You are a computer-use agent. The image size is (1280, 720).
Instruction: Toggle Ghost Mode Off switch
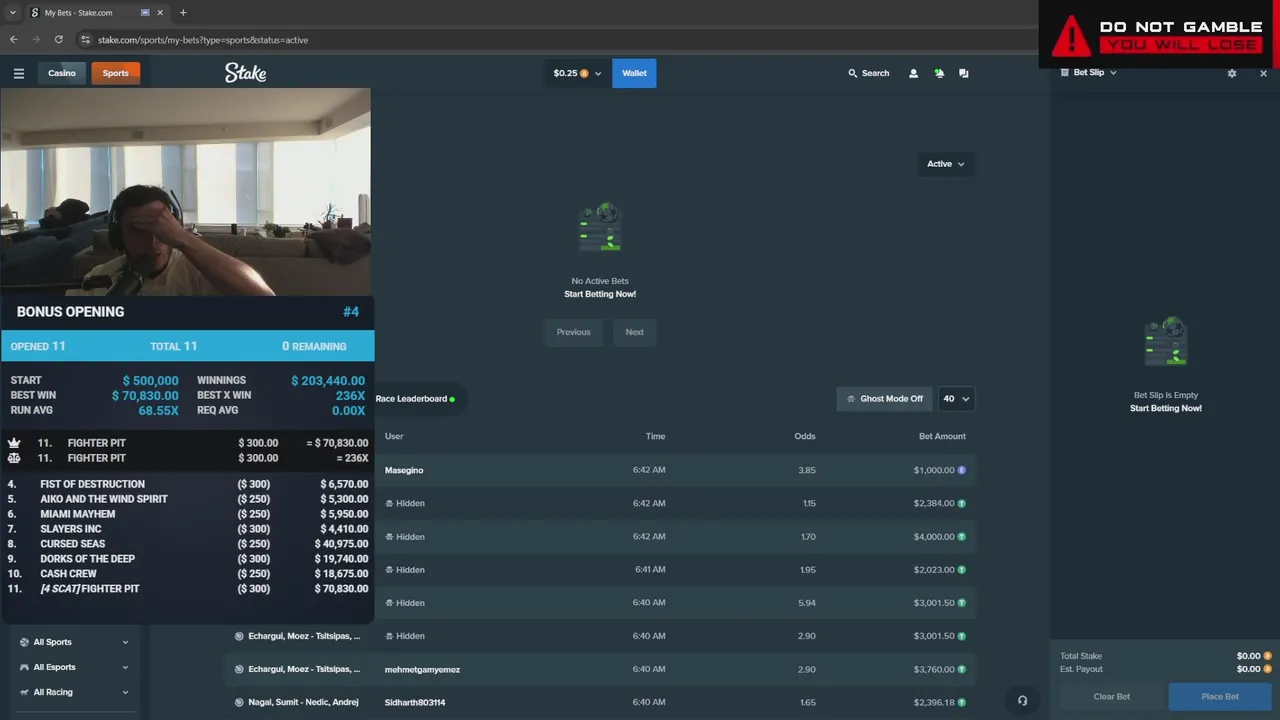(x=885, y=399)
